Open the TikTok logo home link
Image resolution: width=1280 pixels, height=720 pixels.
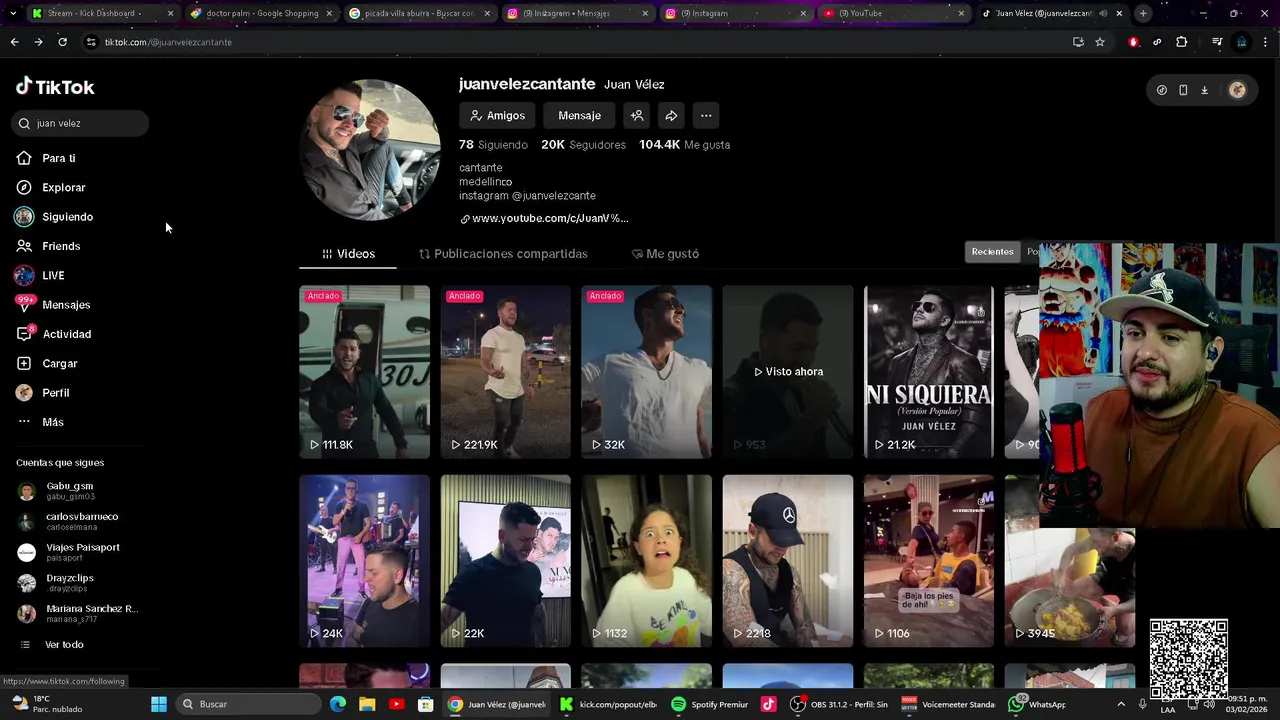(55, 87)
